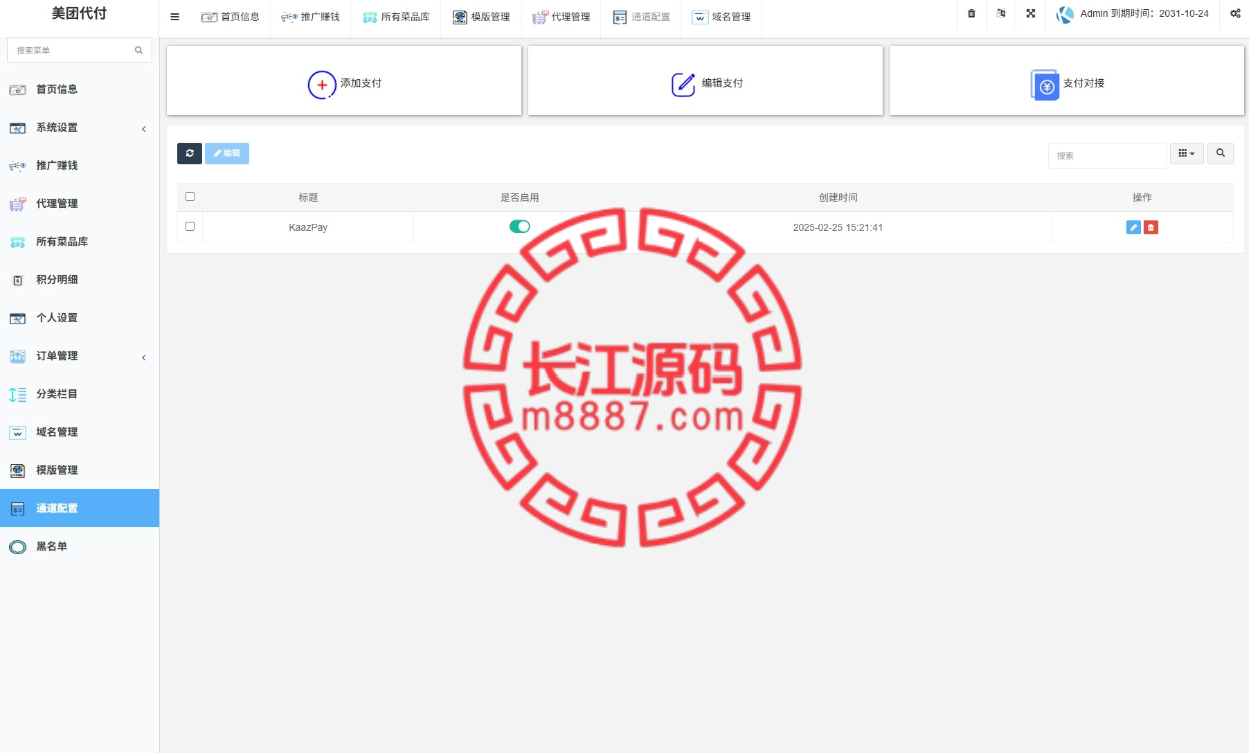Image resolution: width=1249 pixels, height=753 pixels.
Task: Click the 订单管理 sidebar icon
Action: (17, 356)
